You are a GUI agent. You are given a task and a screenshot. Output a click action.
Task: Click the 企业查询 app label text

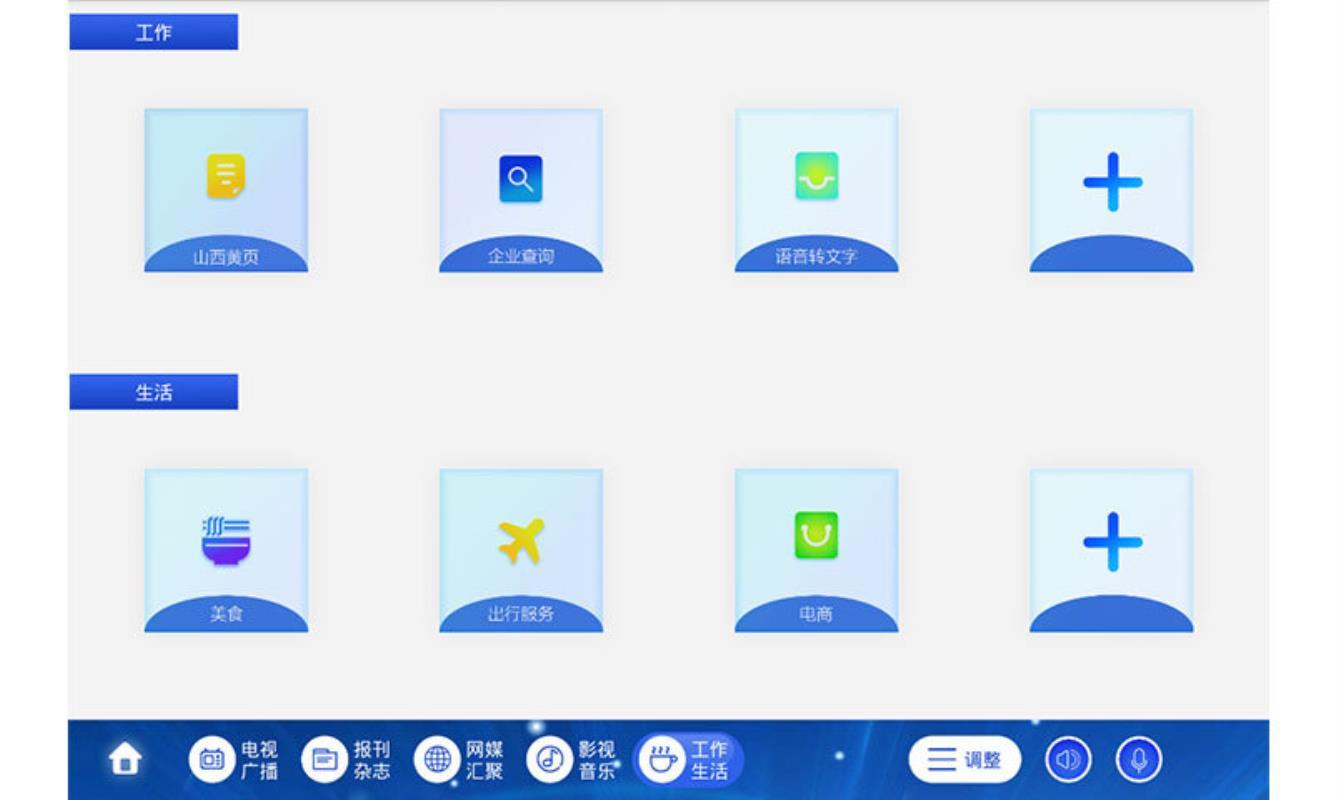pos(519,255)
